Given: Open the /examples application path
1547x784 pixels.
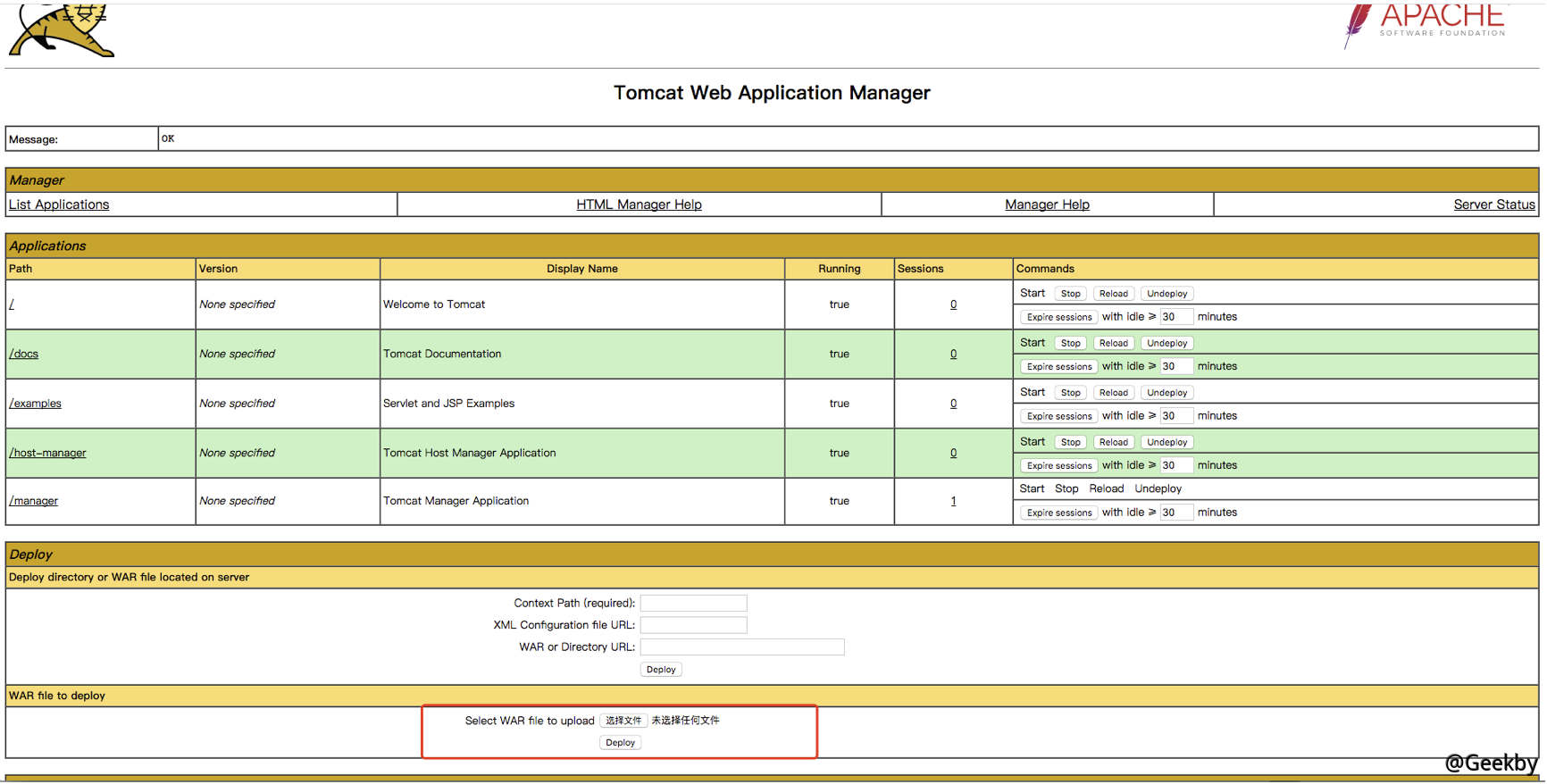Looking at the screenshot, I should pos(36,404).
